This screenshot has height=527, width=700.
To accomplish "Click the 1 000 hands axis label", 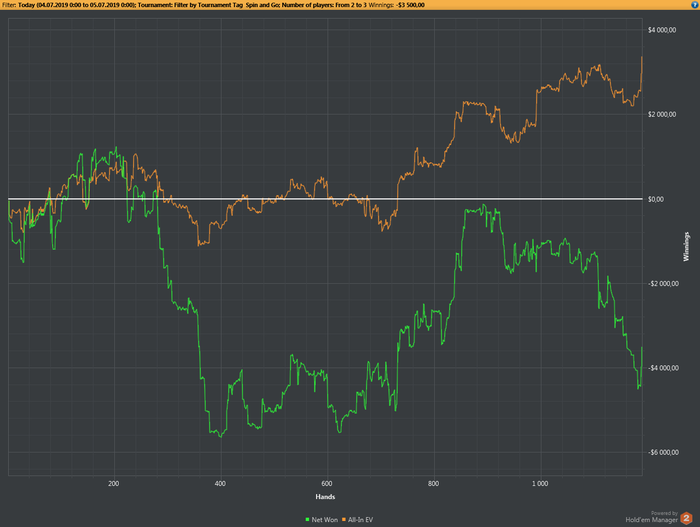I will [540, 483].
